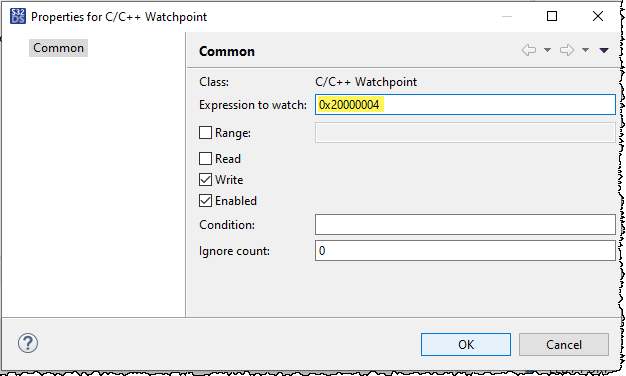Expand the back history dropdown arrow
Viewport: 626px width, 376px height.
point(547,50)
